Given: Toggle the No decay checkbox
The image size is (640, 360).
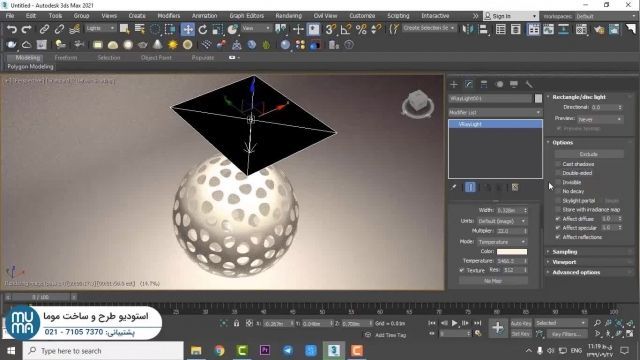Looking at the screenshot, I should (x=558, y=191).
